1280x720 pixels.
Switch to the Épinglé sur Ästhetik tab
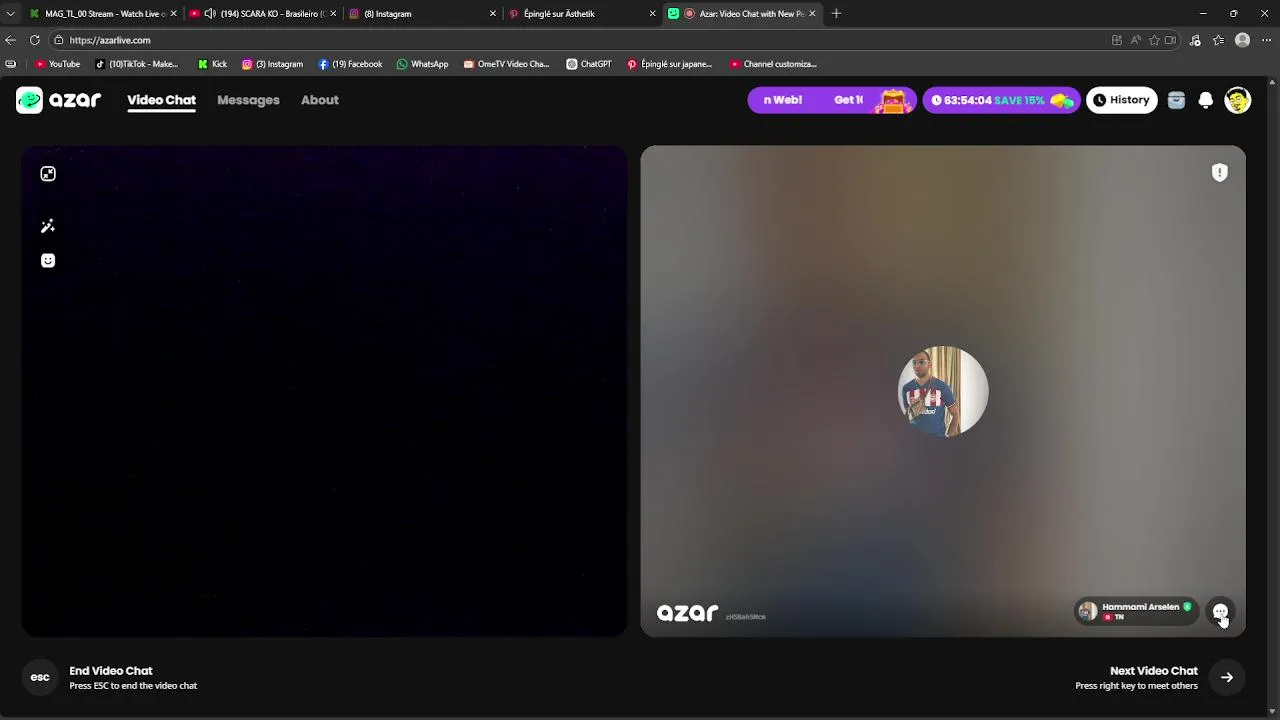[582, 14]
